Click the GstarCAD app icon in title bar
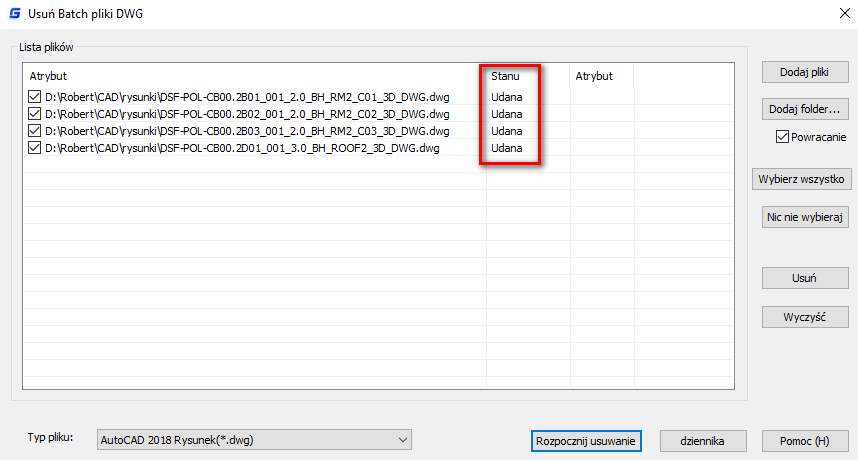 click(15, 12)
